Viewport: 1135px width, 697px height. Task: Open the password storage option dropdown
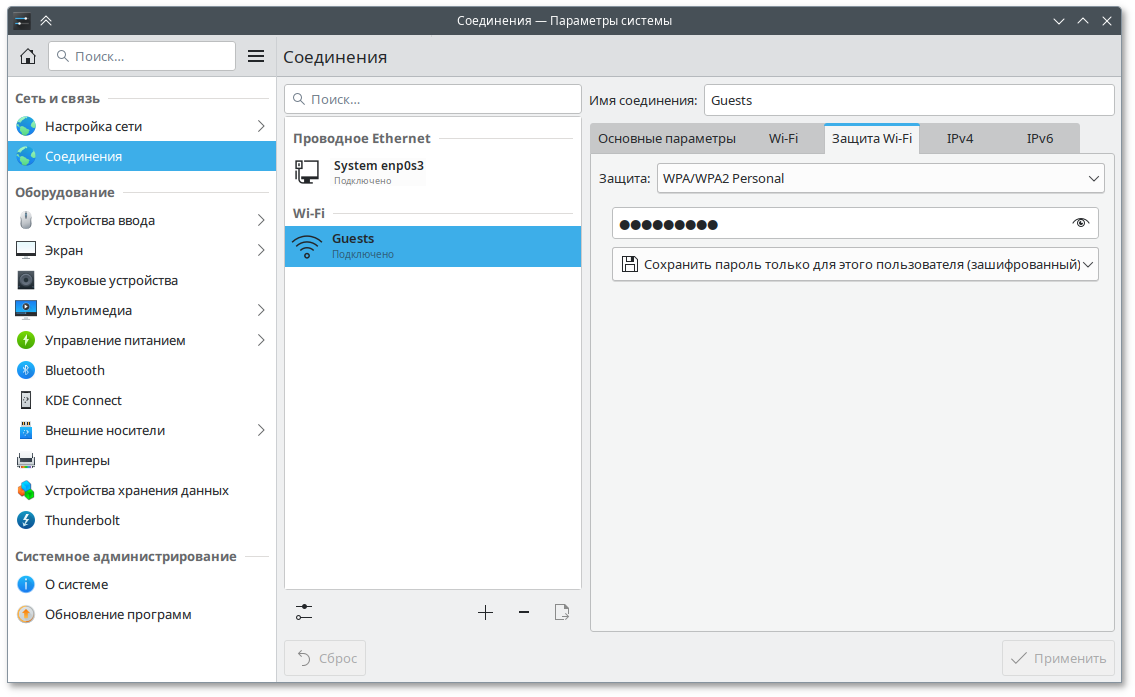coord(855,265)
